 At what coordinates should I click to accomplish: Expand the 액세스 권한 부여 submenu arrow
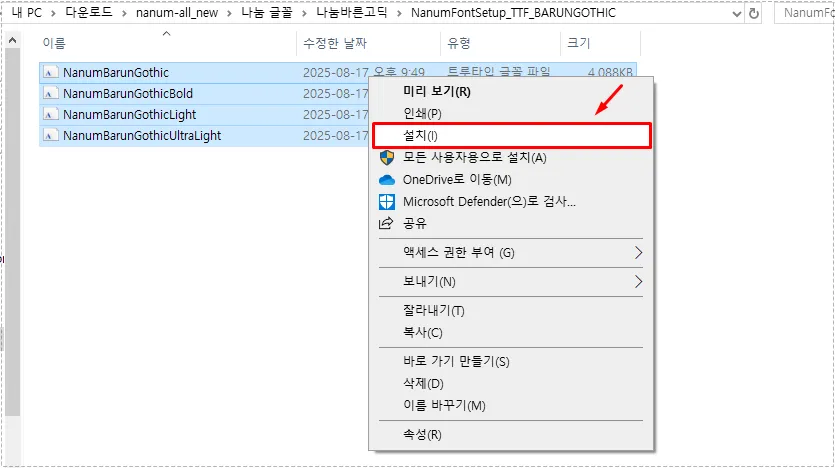pyautogui.click(x=638, y=252)
